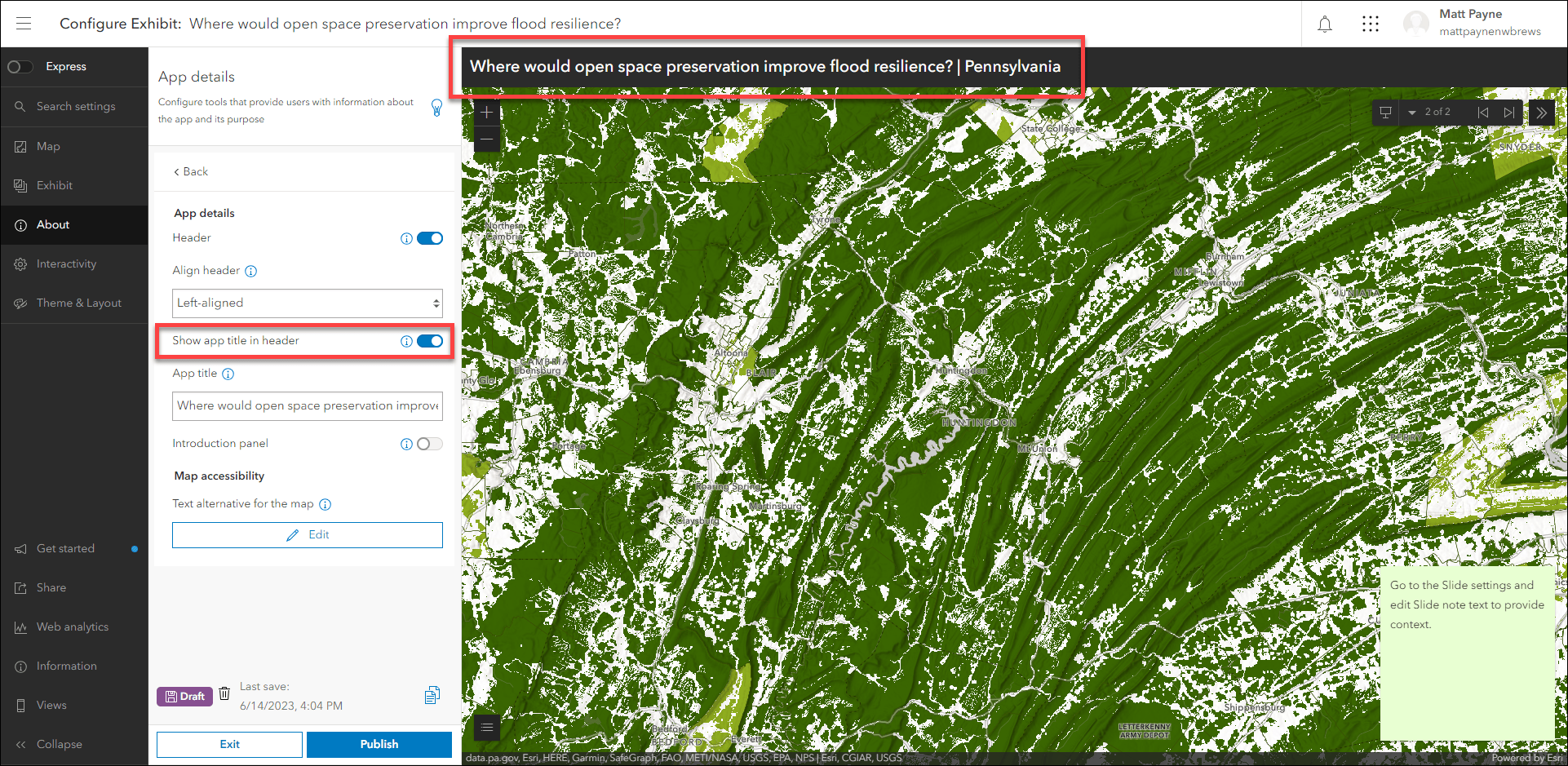
Task: Open the slide list dropdown arrow
Action: point(1411,113)
